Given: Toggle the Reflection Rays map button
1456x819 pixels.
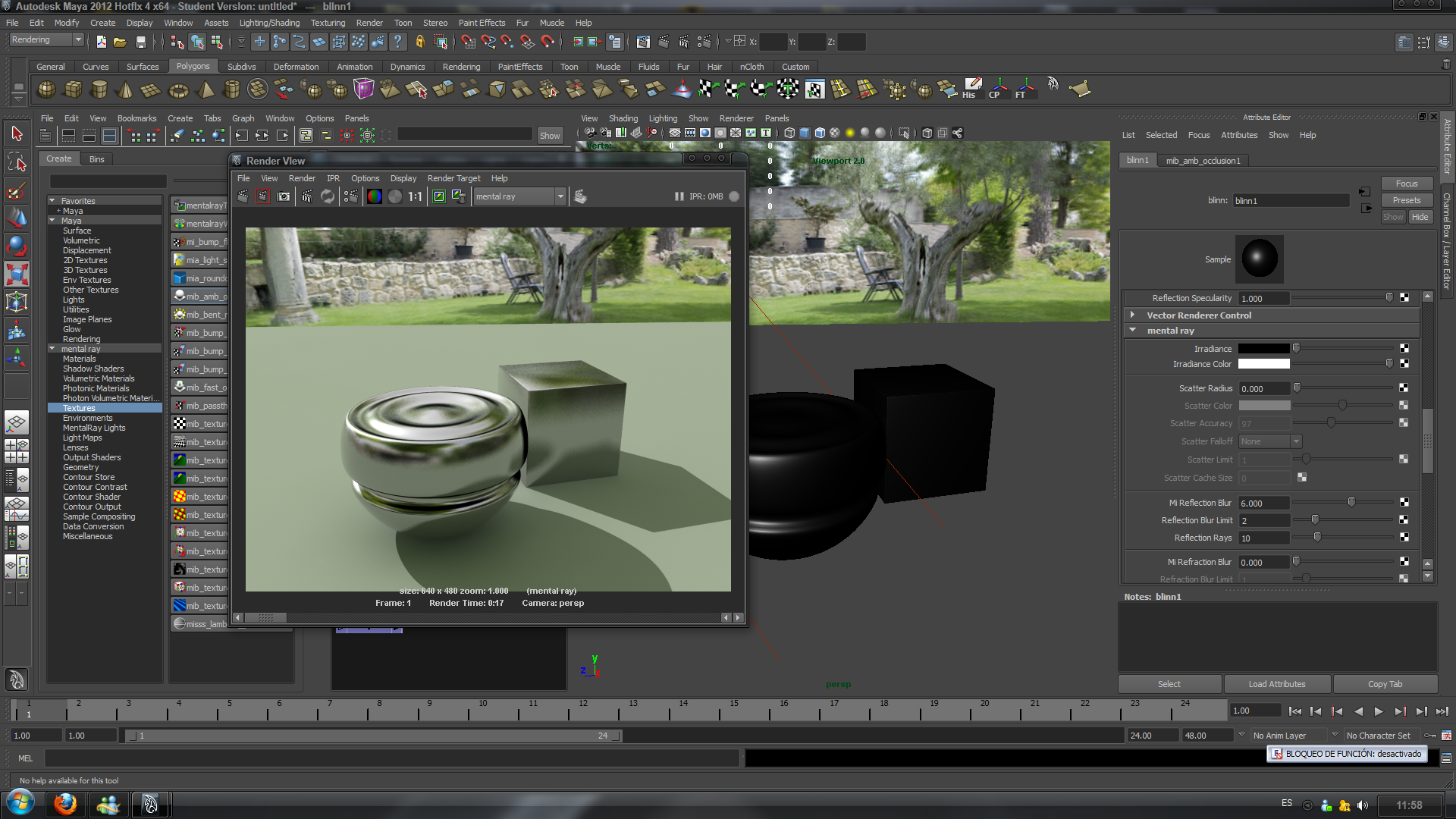Looking at the screenshot, I should pos(1404,537).
